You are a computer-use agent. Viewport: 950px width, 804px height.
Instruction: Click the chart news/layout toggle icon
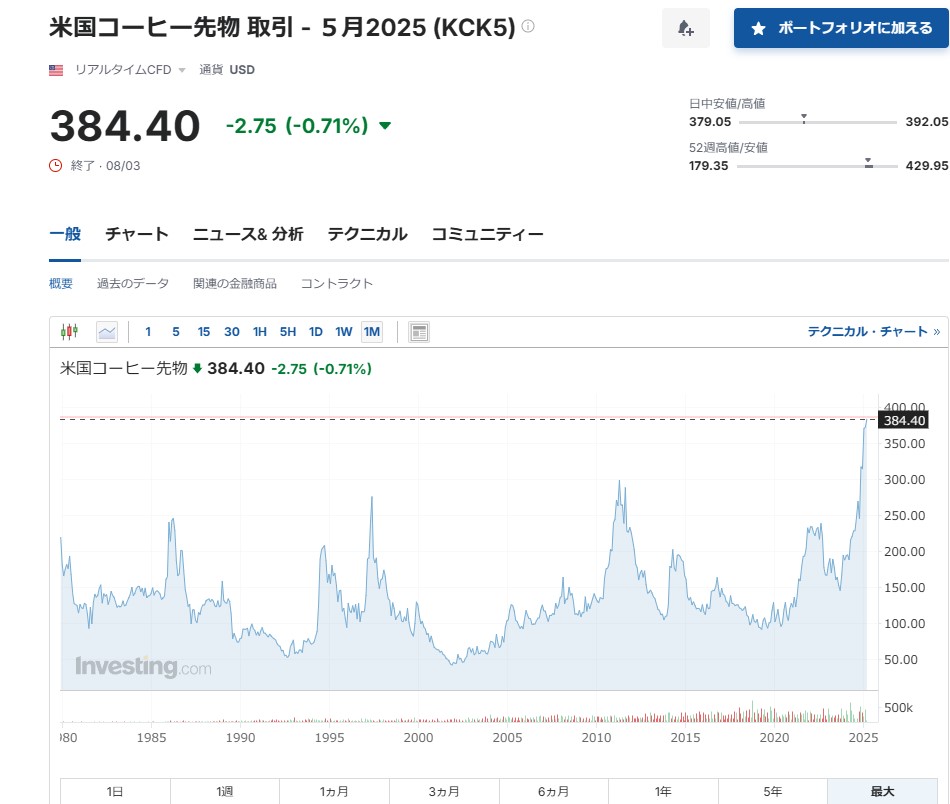(x=419, y=332)
